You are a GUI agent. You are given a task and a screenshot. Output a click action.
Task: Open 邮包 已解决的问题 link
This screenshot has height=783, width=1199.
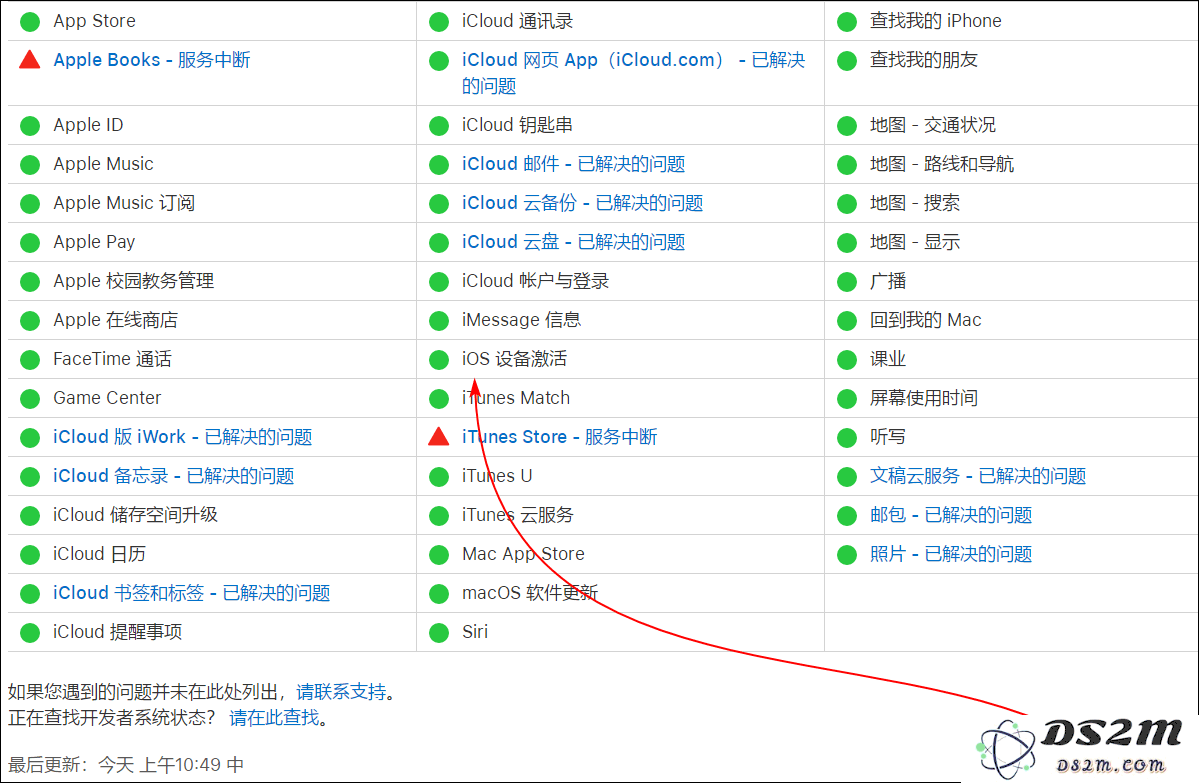pos(951,515)
